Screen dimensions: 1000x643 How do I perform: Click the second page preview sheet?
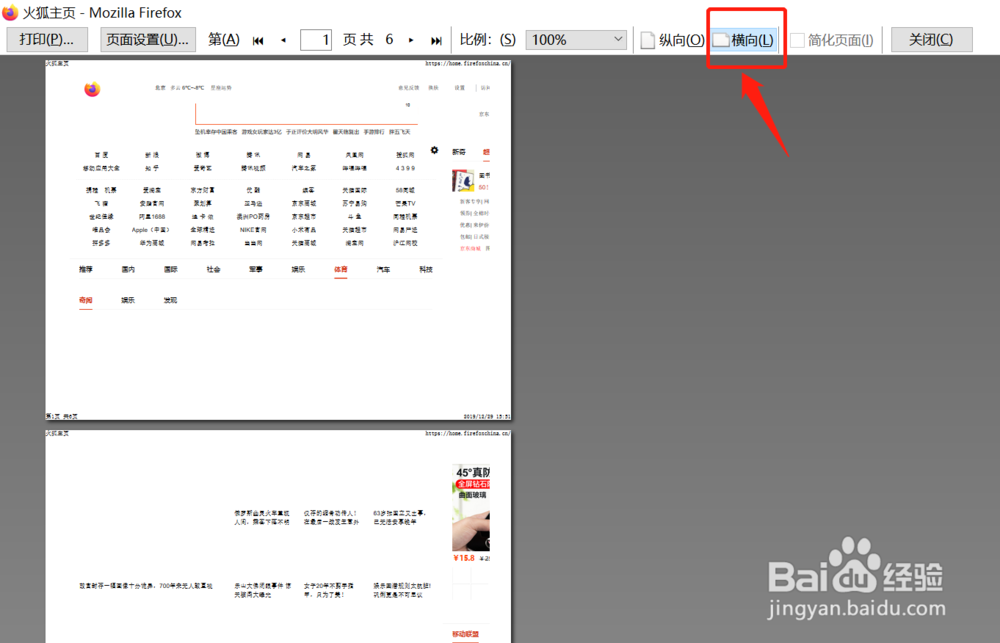point(278,536)
